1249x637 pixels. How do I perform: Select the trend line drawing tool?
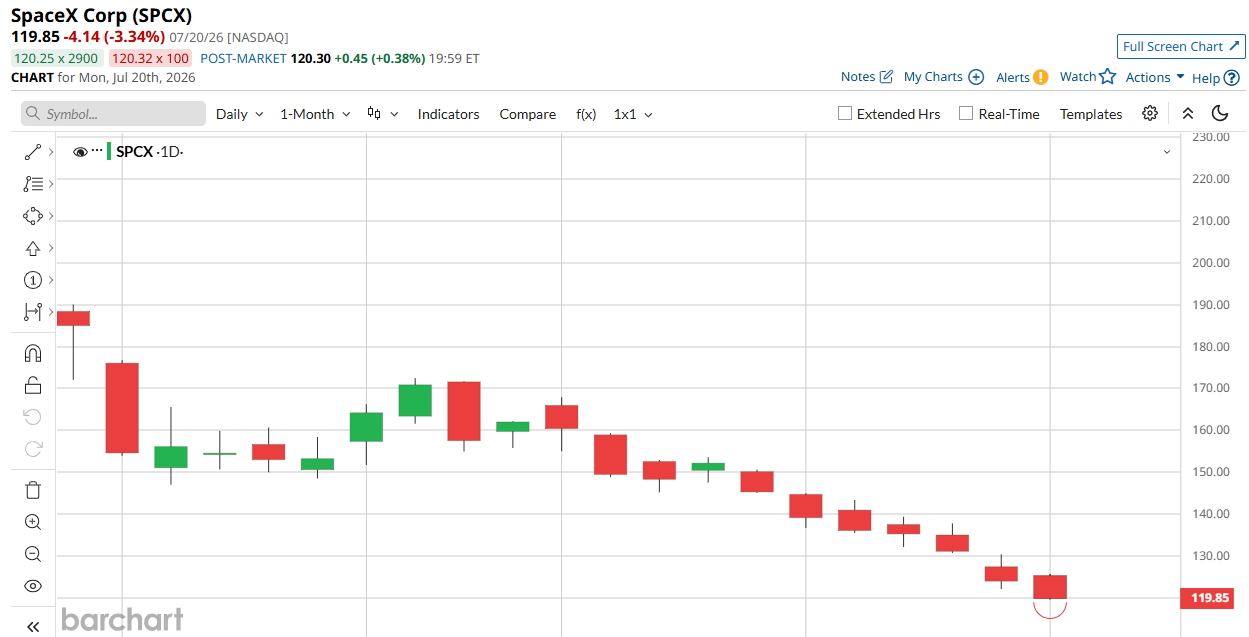(x=32, y=152)
